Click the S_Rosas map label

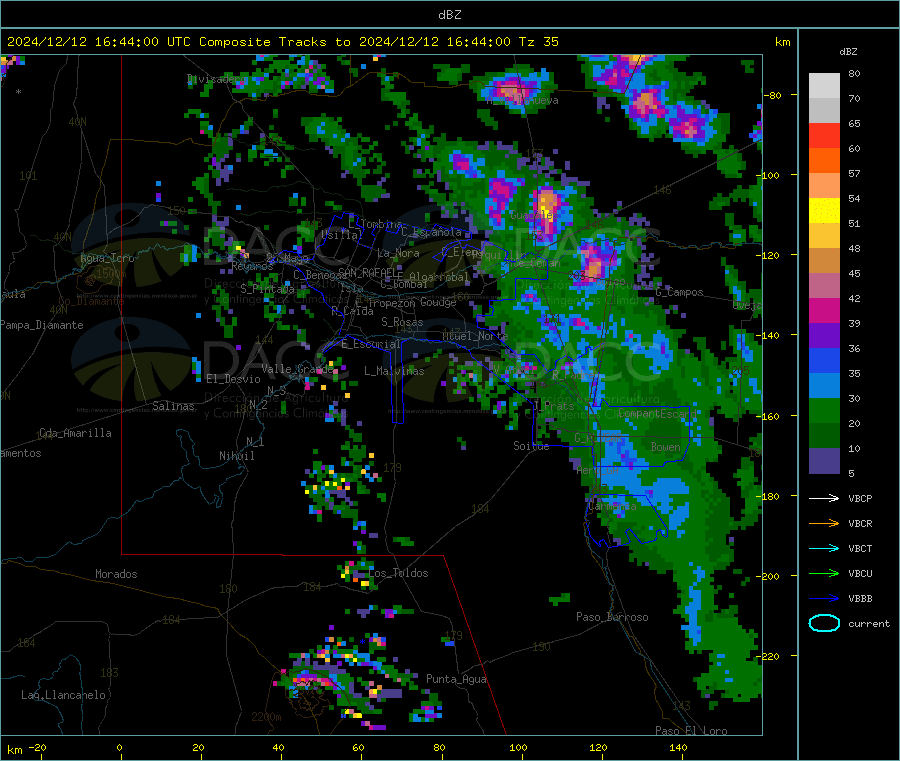(x=402, y=322)
